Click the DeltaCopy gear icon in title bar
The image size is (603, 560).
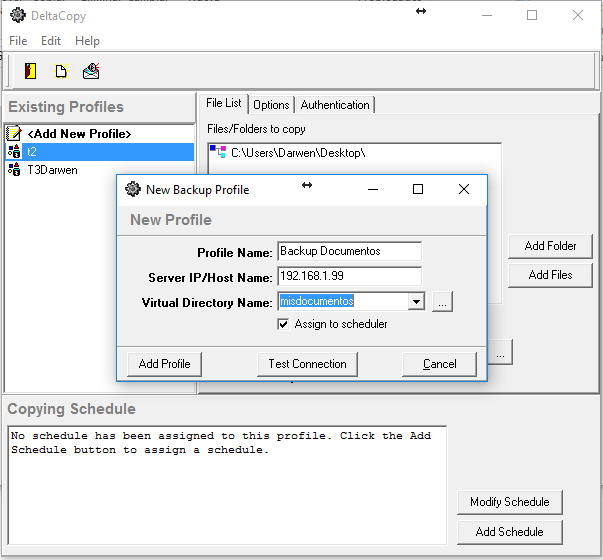point(18,15)
